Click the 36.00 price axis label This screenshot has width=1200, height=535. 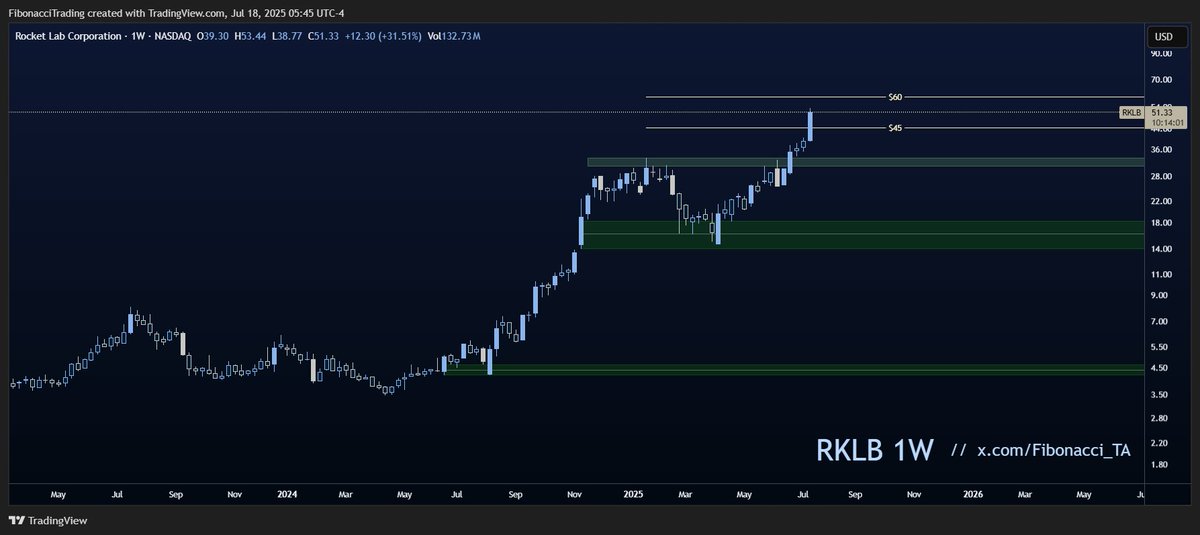(1161, 150)
